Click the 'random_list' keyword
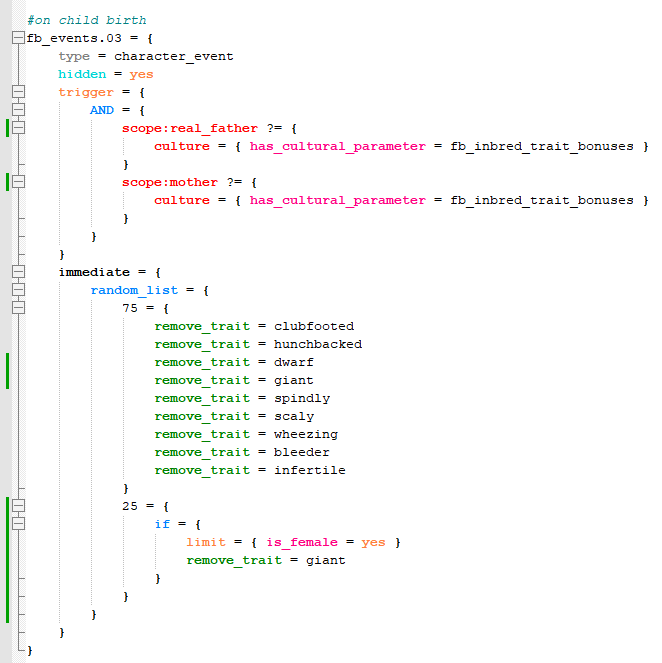This screenshot has width=662, height=663. [134, 290]
